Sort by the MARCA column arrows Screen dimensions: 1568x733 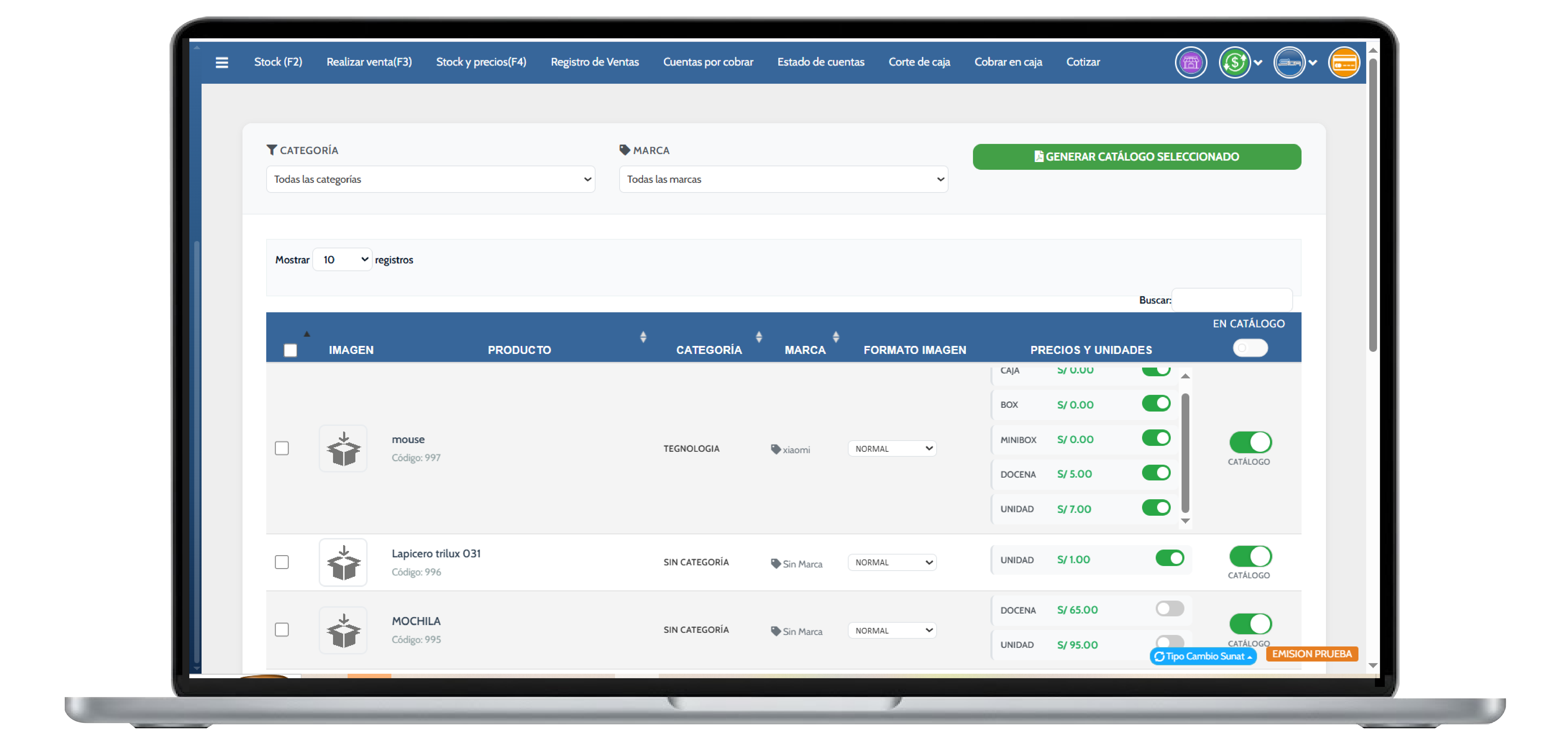[x=836, y=337]
